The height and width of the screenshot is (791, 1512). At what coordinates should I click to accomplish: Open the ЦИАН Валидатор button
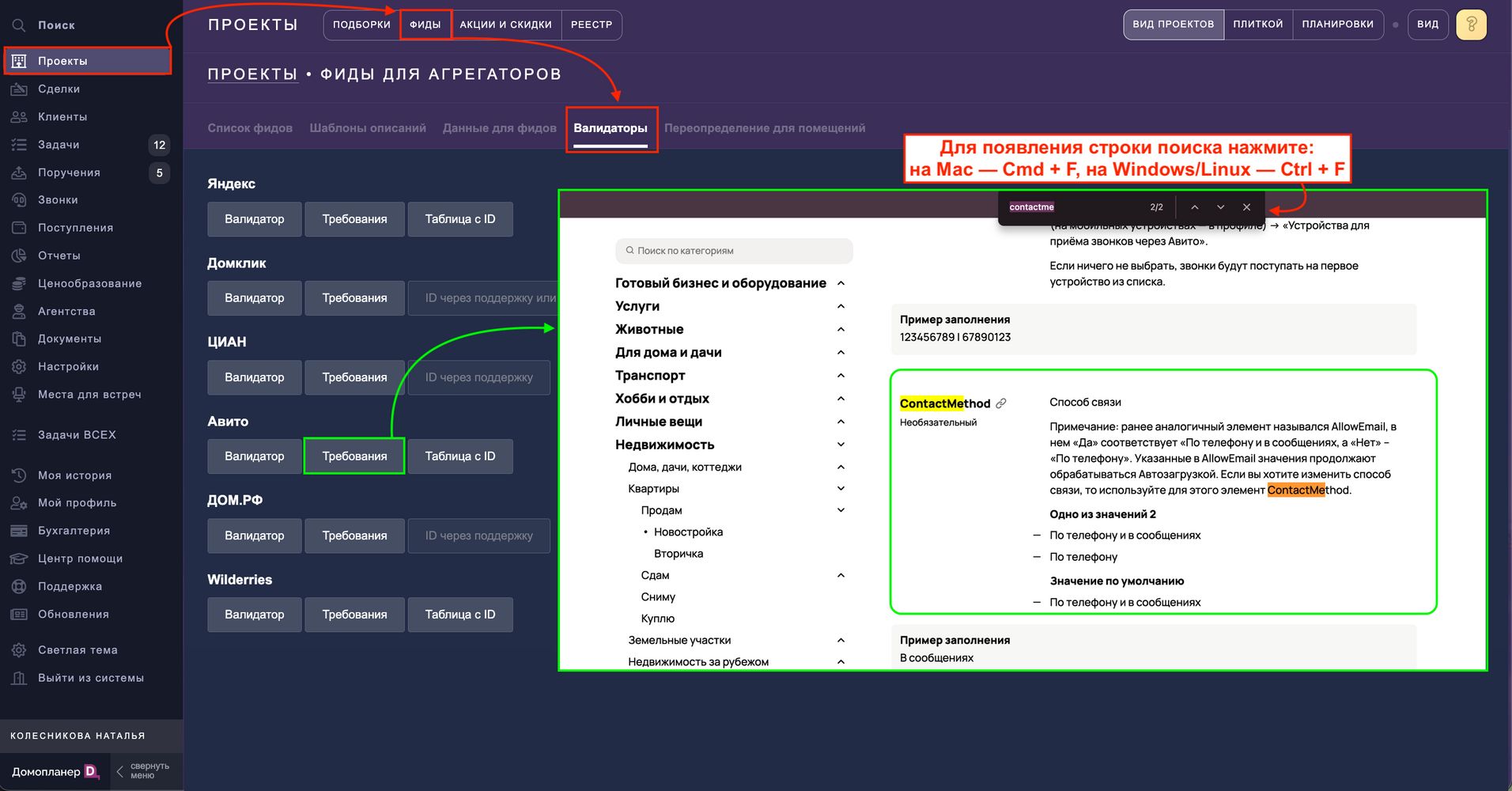coord(255,377)
